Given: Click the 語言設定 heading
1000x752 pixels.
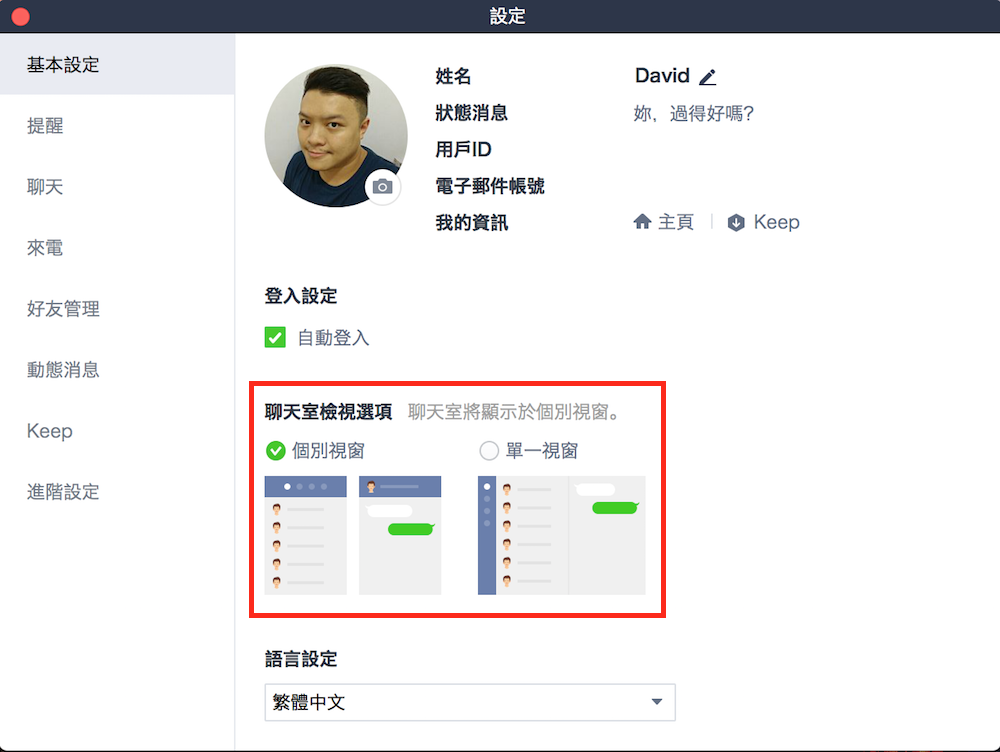Looking at the screenshot, I should (301, 659).
